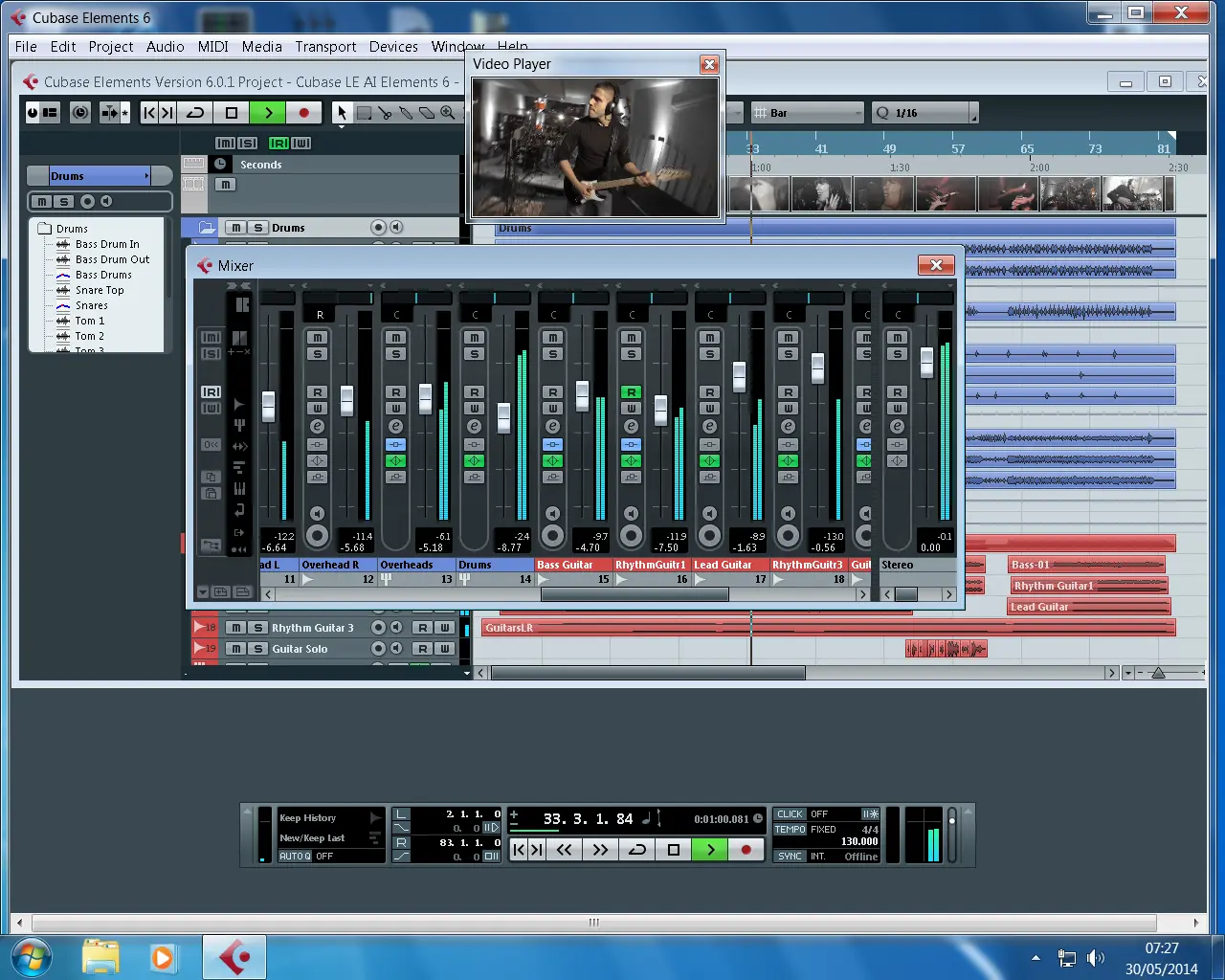Image resolution: width=1225 pixels, height=980 pixels.
Task: Mute the Overhead R mixer channel
Action: tap(317, 338)
